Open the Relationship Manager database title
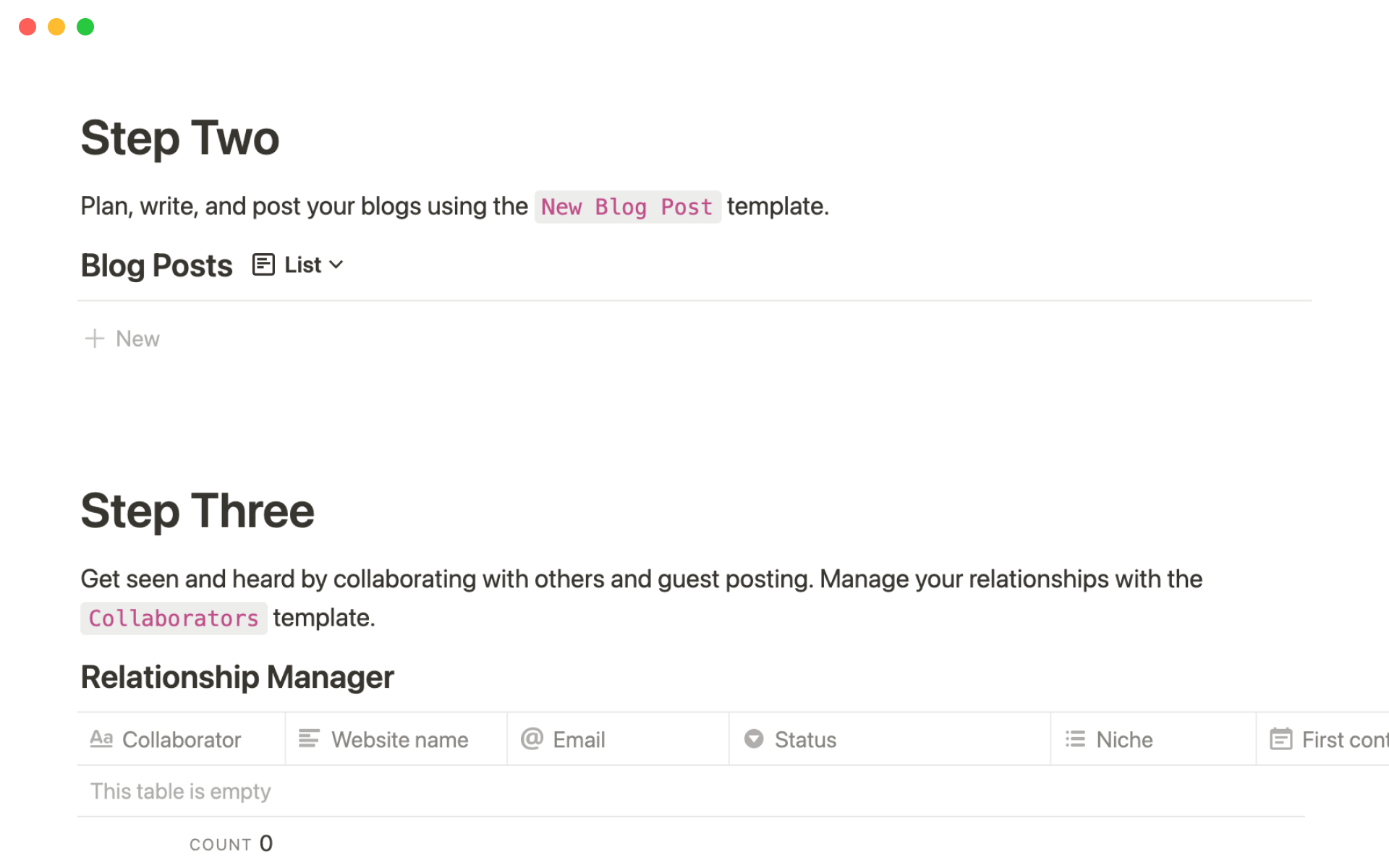The image size is (1389, 868). [x=237, y=677]
